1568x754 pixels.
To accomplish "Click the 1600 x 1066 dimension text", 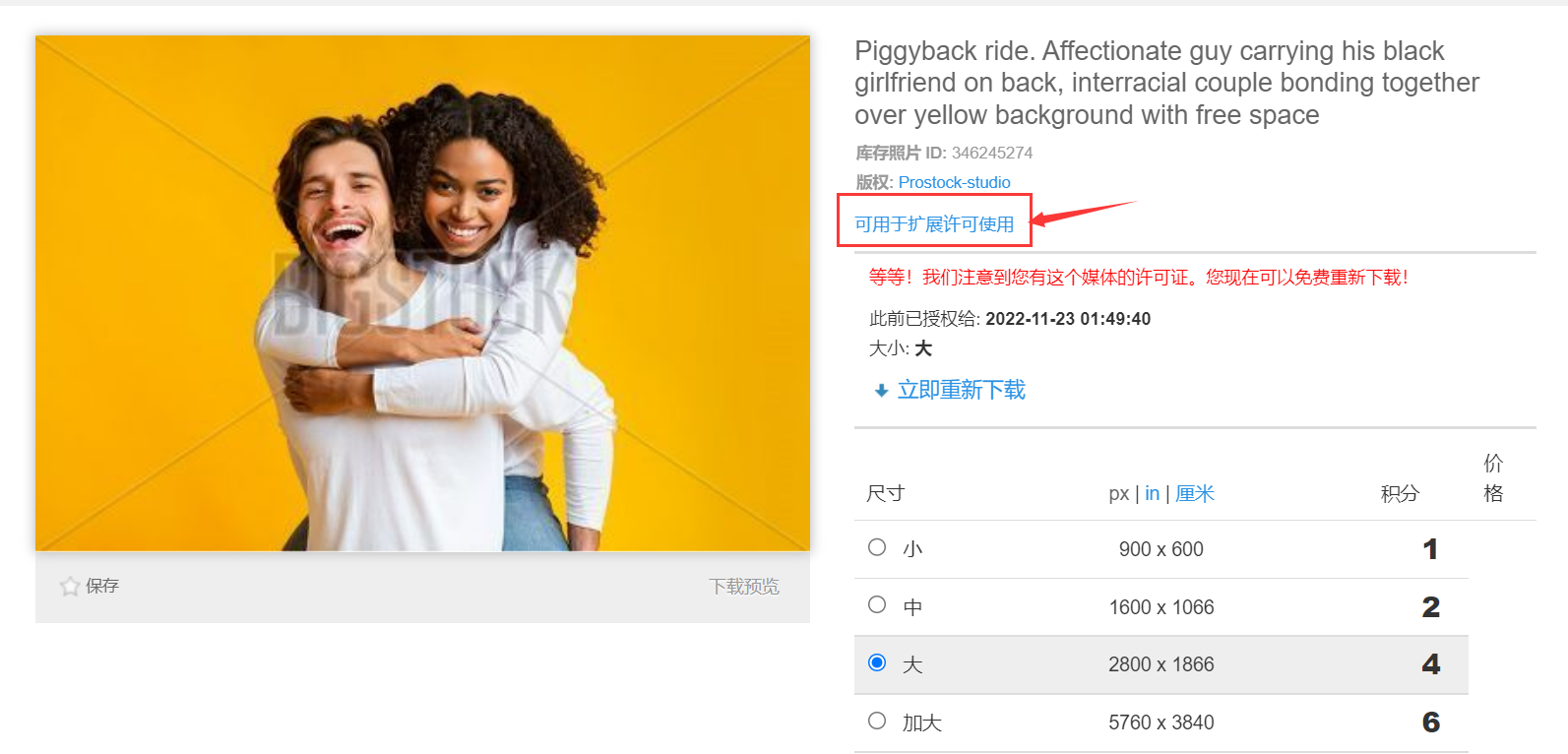I will [1161, 607].
